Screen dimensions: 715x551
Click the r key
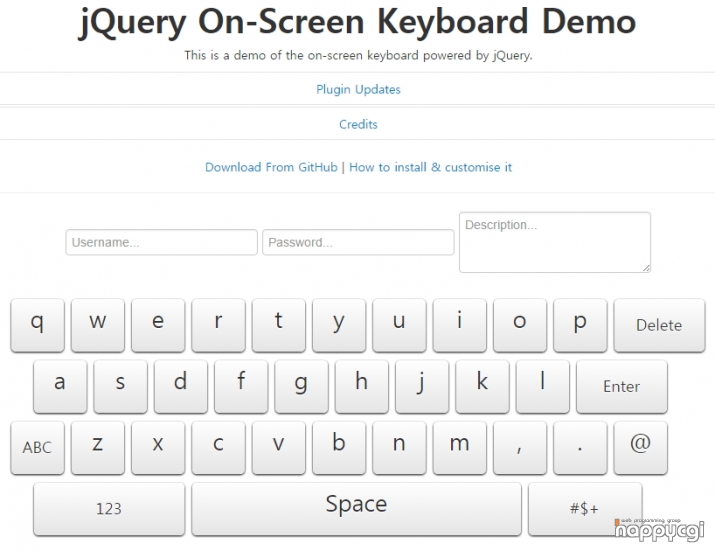[x=218, y=325]
